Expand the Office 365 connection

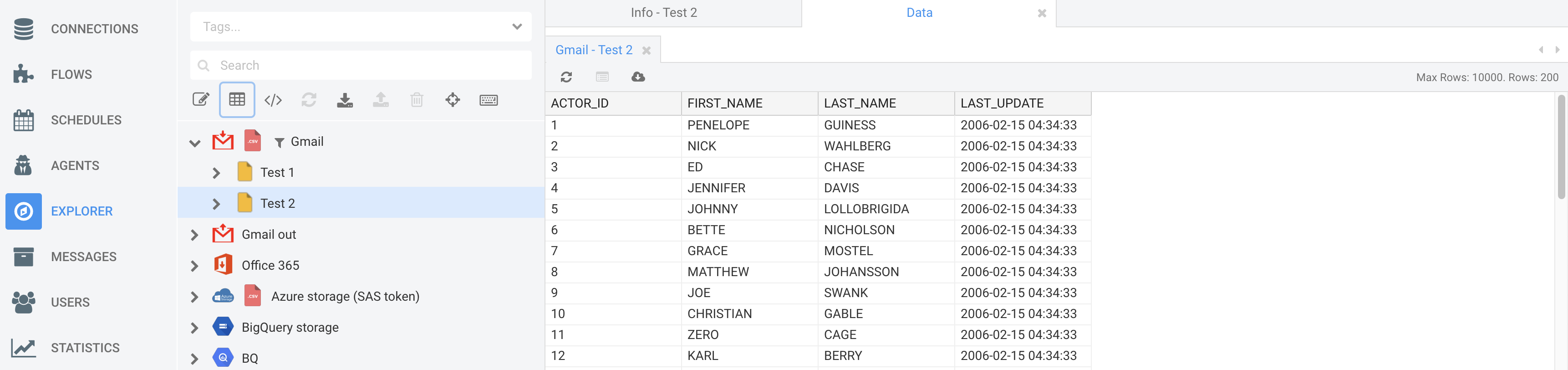(194, 266)
